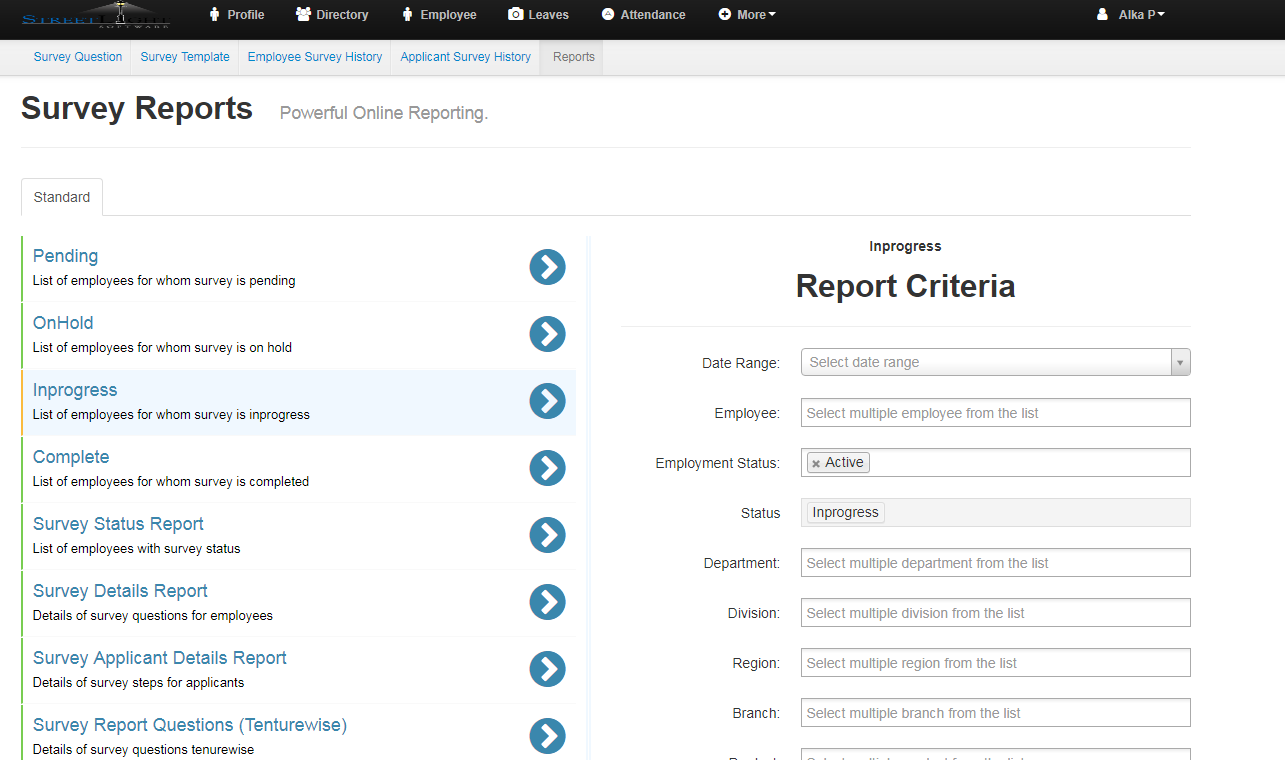Click the Department selection field
1285x760 pixels.
click(x=995, y=563)
